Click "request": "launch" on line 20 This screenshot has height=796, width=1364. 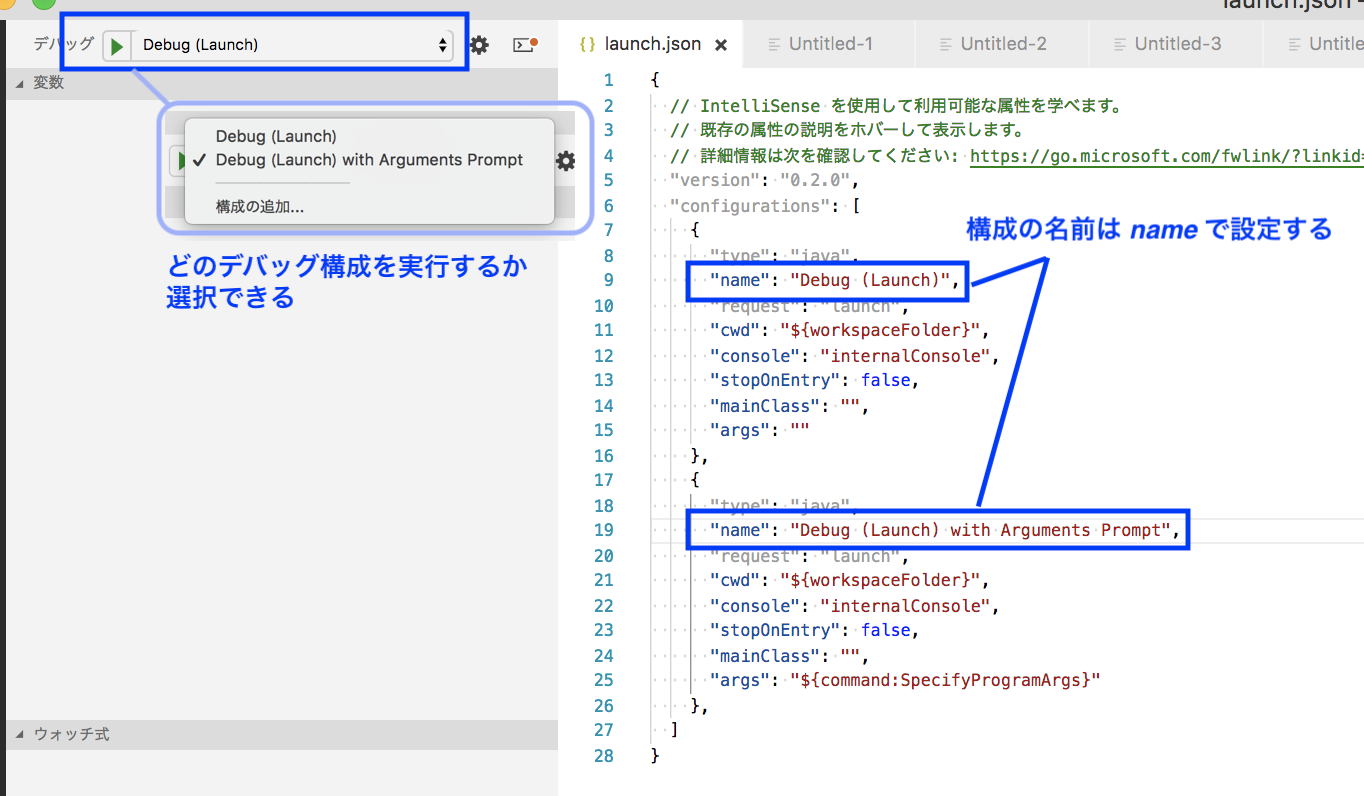click(x=809, y=555)
